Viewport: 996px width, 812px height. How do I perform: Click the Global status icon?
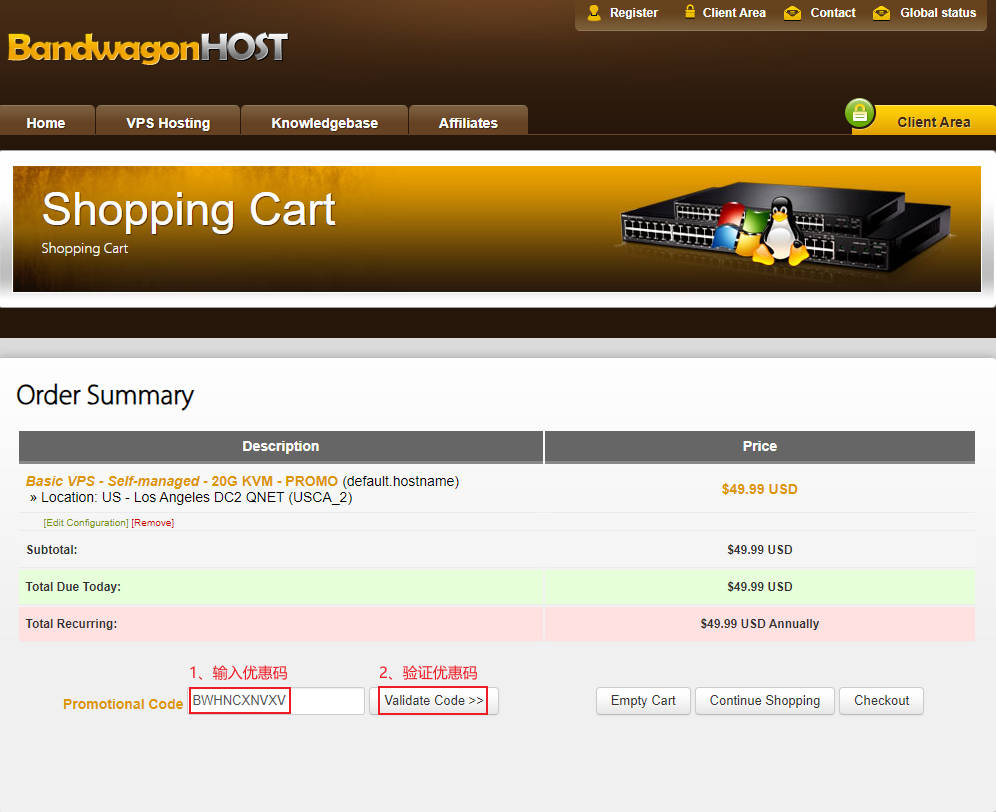[x=881, y=13]
